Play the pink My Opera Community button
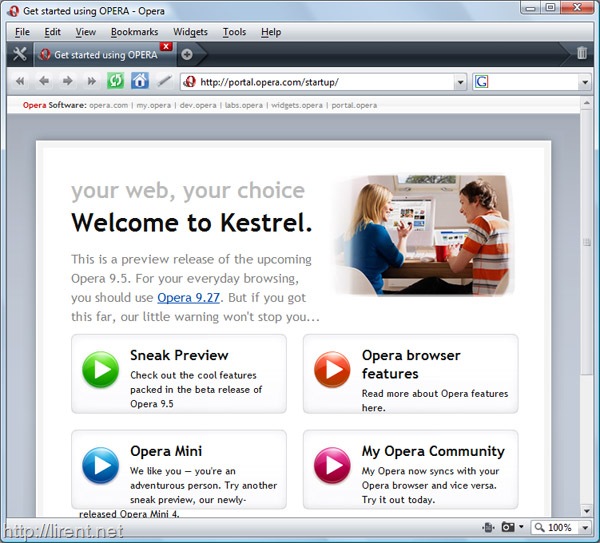 (x=332, y=465)
